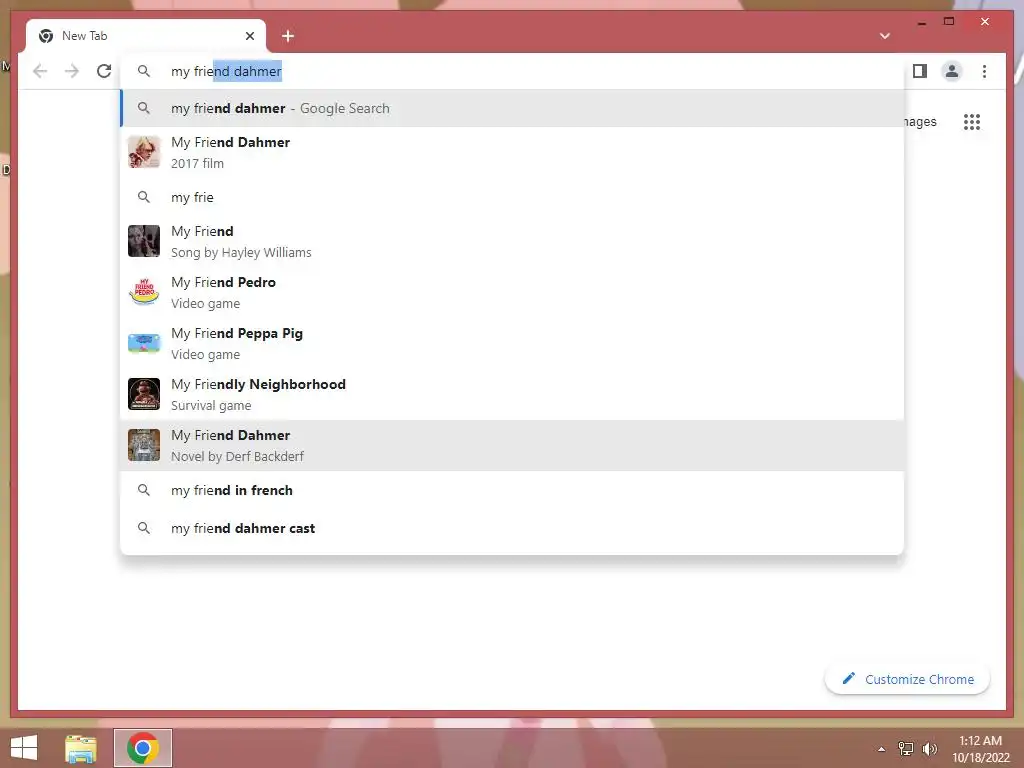Image resolution: width=1024 pixels, height=768 pixels.
Task: Select My Friend Peppa Pig suggestion
Action: point(513,344)
